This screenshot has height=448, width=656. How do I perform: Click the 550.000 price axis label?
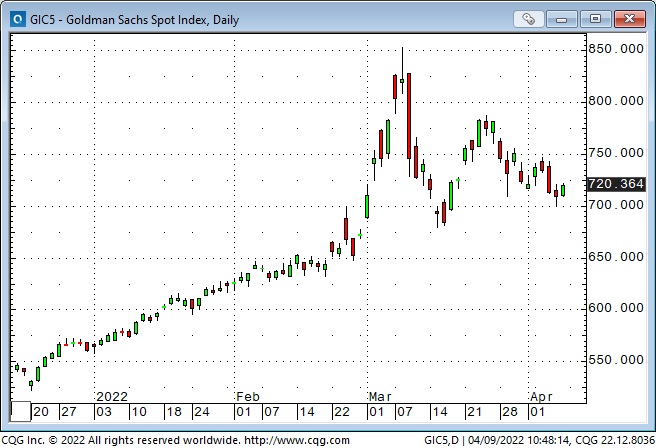[x=616, y=360]
